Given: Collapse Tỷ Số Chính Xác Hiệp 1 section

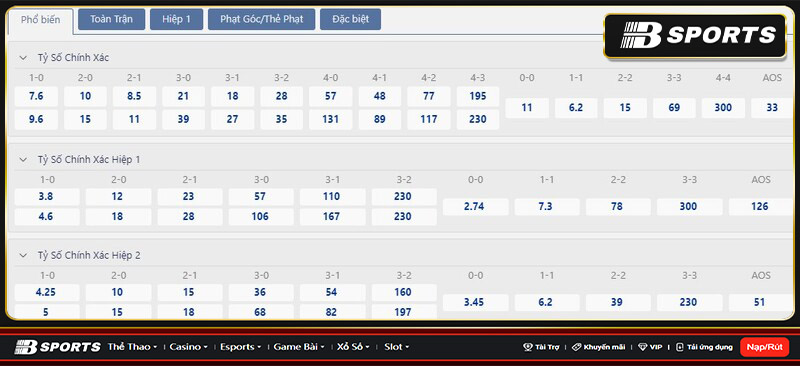Looking at the screenshot, I should click(23, 160).
